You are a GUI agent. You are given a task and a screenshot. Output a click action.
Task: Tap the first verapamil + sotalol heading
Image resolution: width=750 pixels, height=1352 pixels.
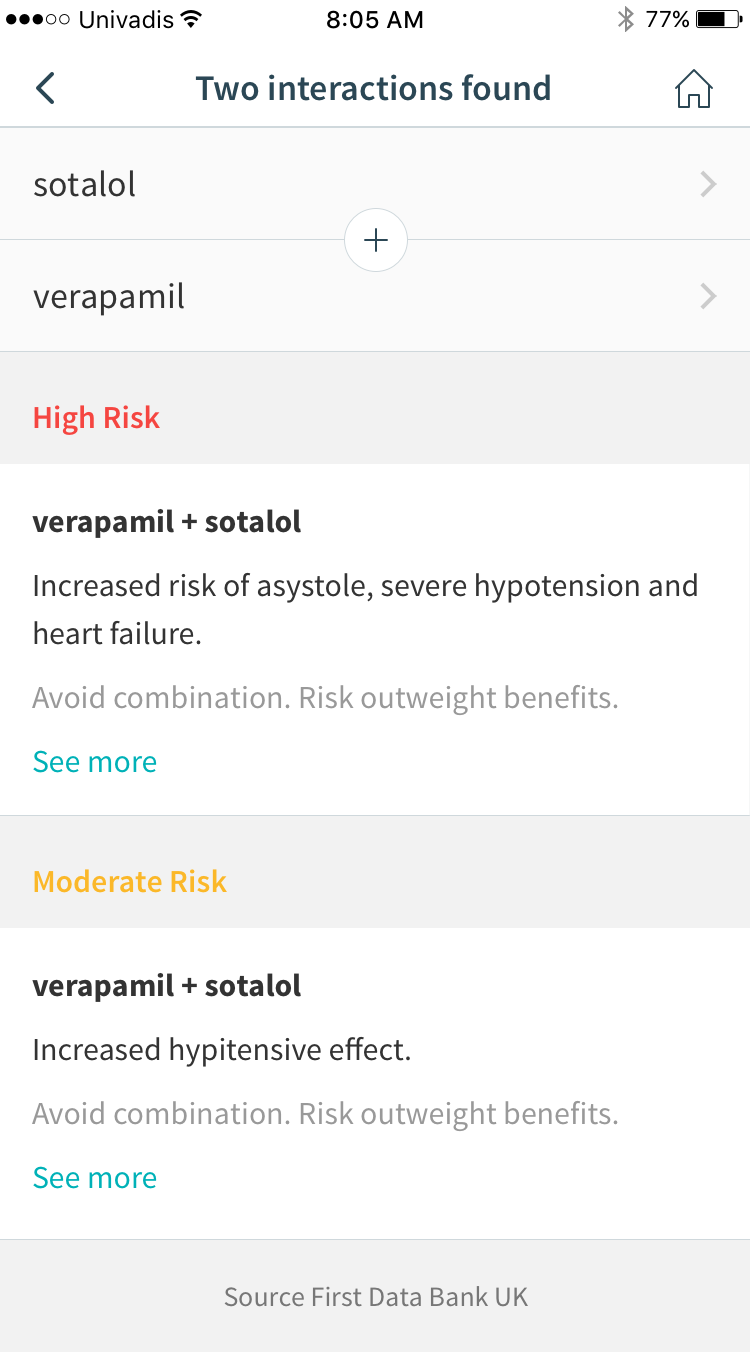click(167, 522)
